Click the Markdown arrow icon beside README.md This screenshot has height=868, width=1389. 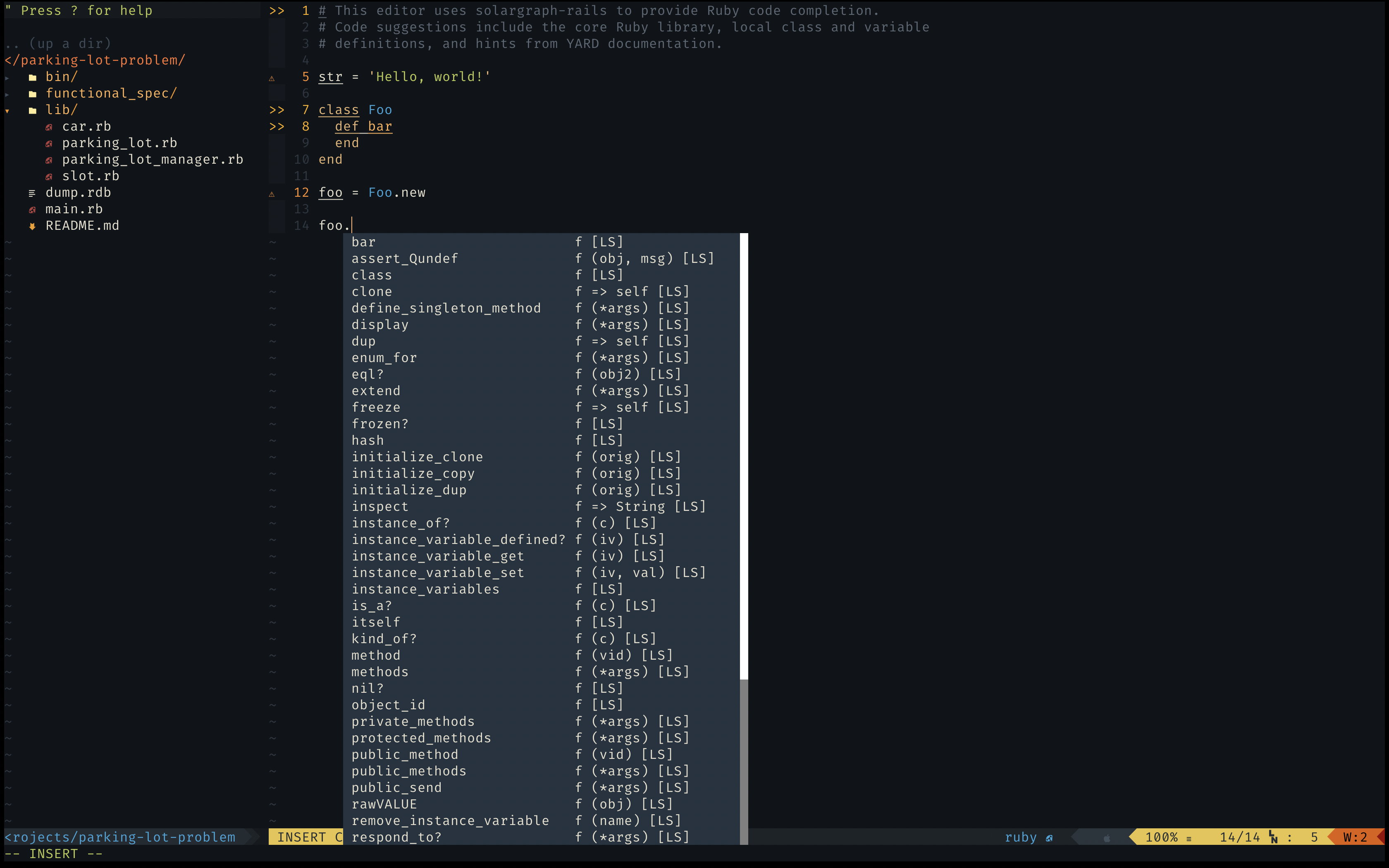[32, 226]
